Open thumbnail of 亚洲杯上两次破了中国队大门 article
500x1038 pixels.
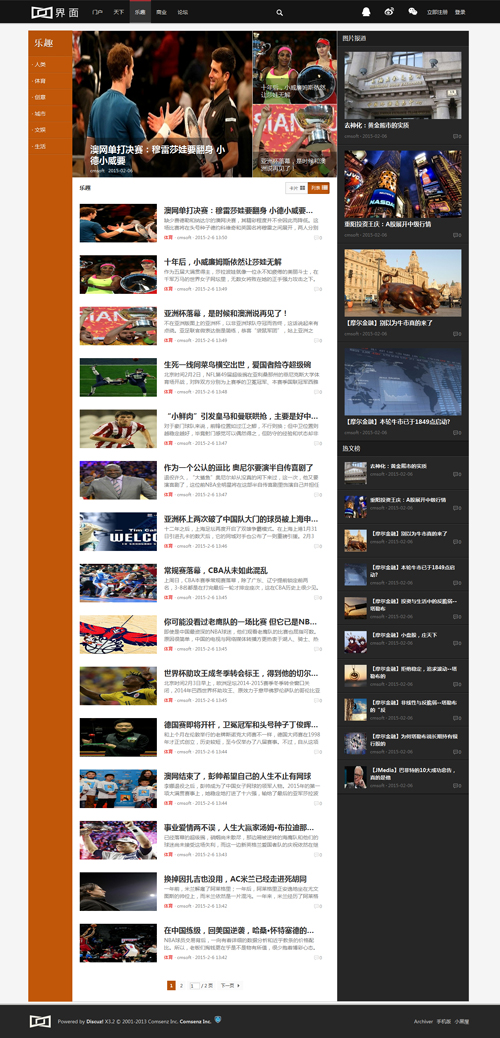click(x=118, y=532)
